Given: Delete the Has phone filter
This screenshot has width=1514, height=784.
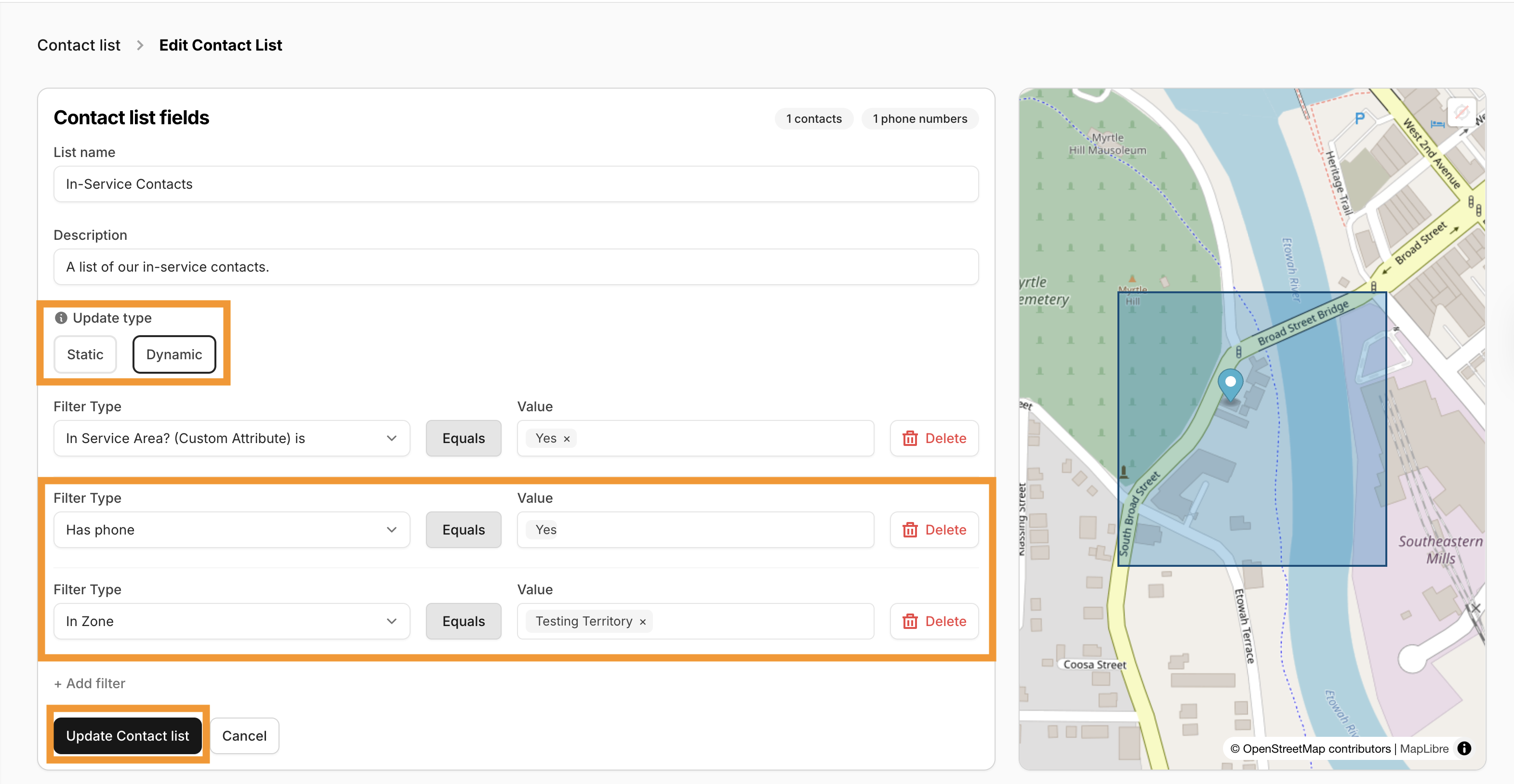Looking at the screenshot, I should point(933,530).
